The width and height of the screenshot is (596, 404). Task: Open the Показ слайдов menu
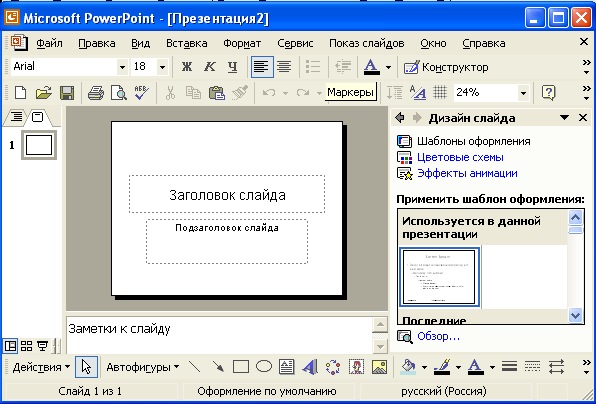(x=366, y=43)
